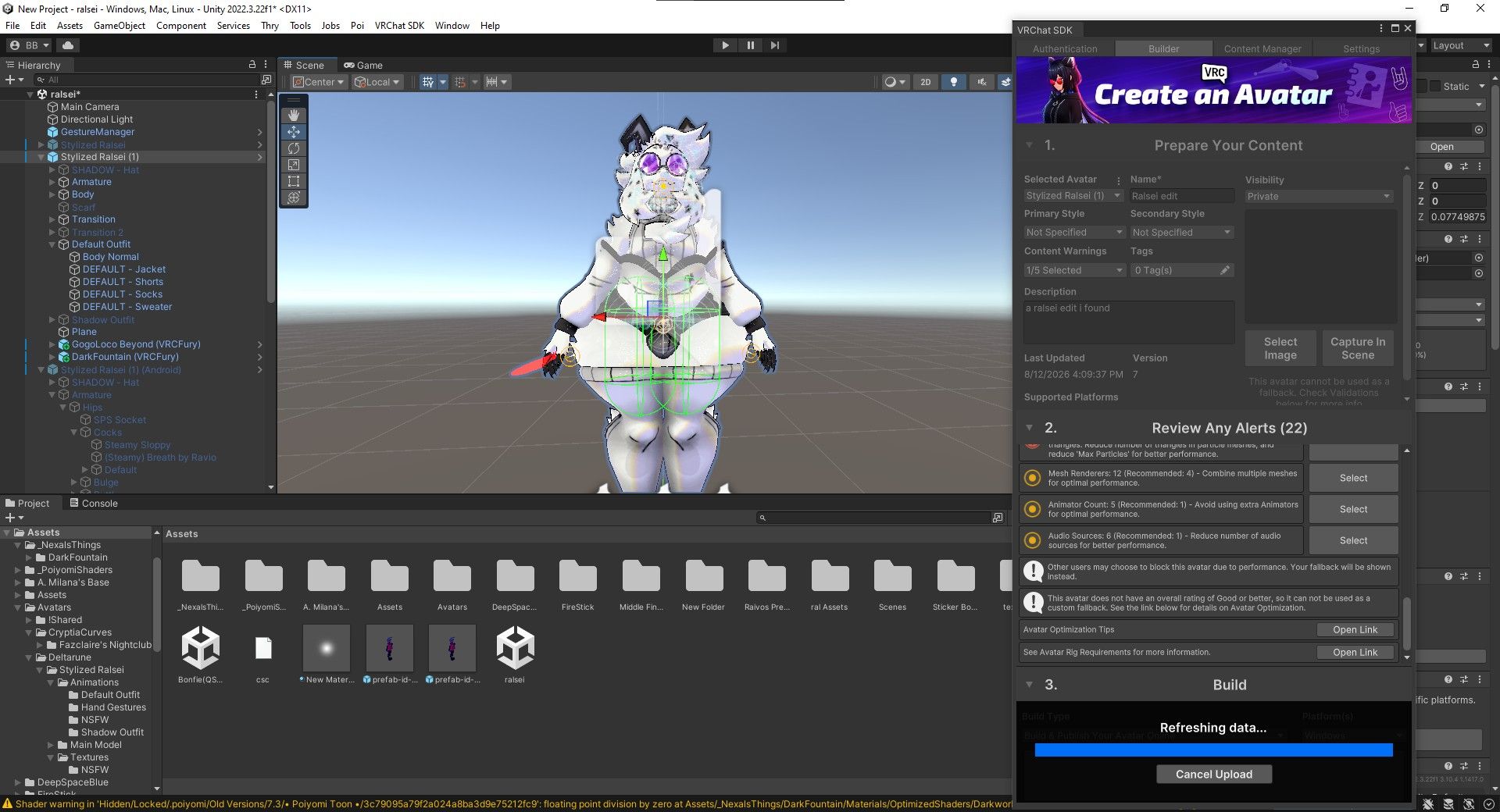Select the Rect tool
This screenshot has height=812, width=1500.
click(294, 181)
